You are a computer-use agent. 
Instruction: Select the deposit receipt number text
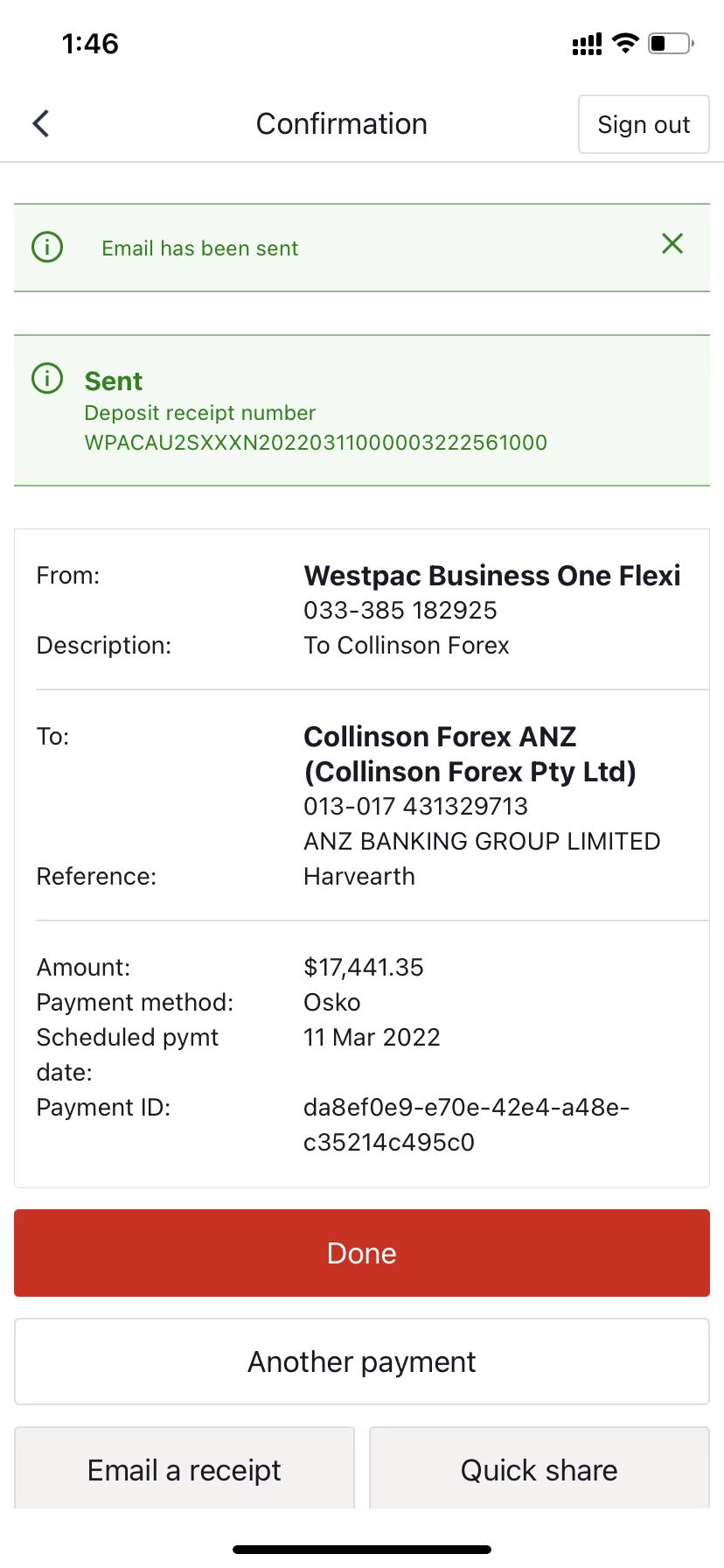[x=316, y=442]
